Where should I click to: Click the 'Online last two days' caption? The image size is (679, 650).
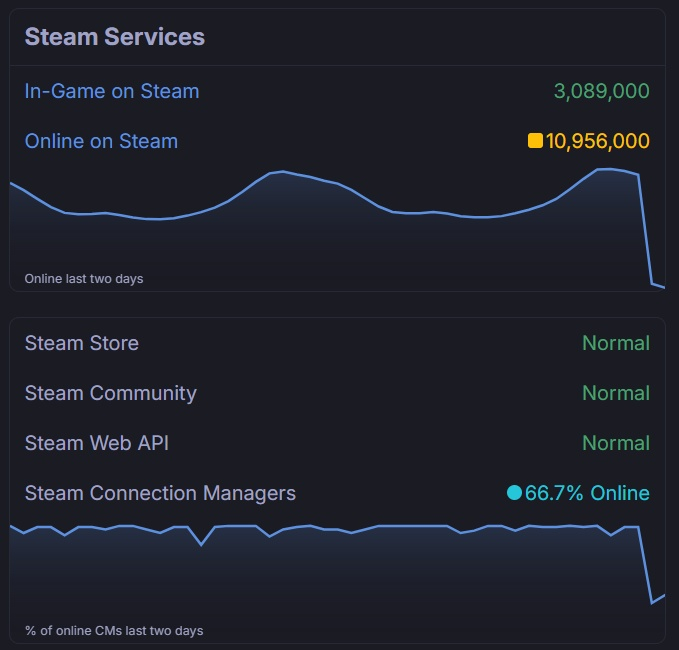84,278
